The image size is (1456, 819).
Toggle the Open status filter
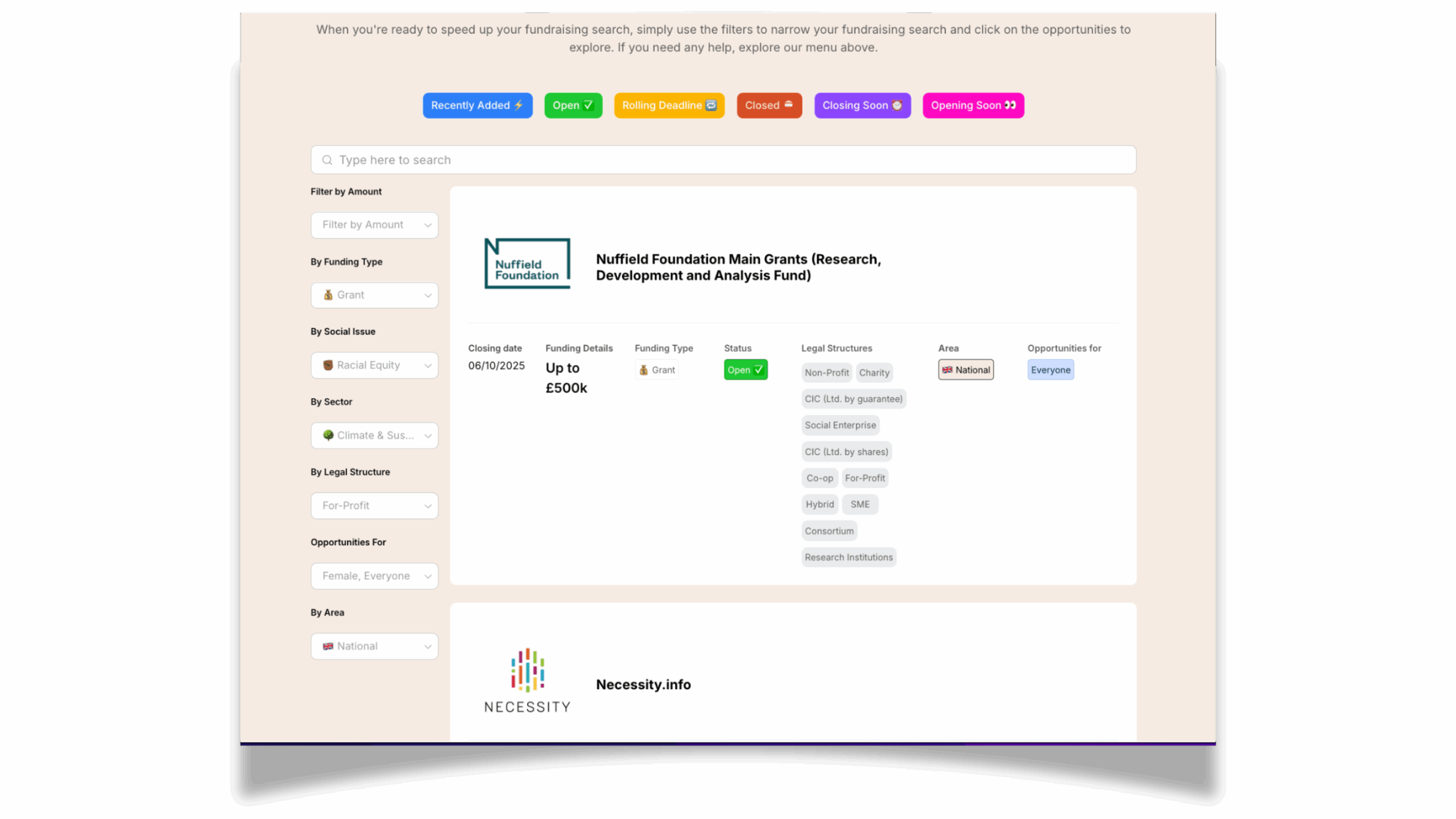click(x=573, y=106)
